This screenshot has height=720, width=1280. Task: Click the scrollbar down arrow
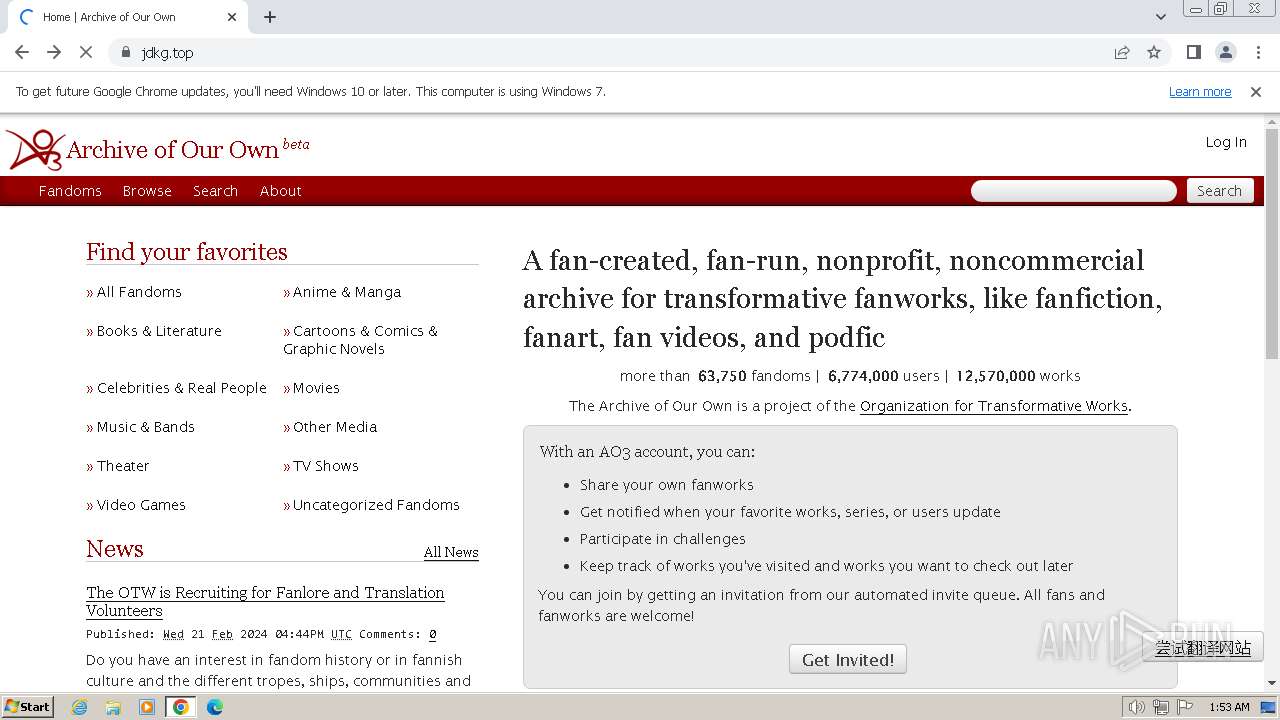click(1271, 683)
